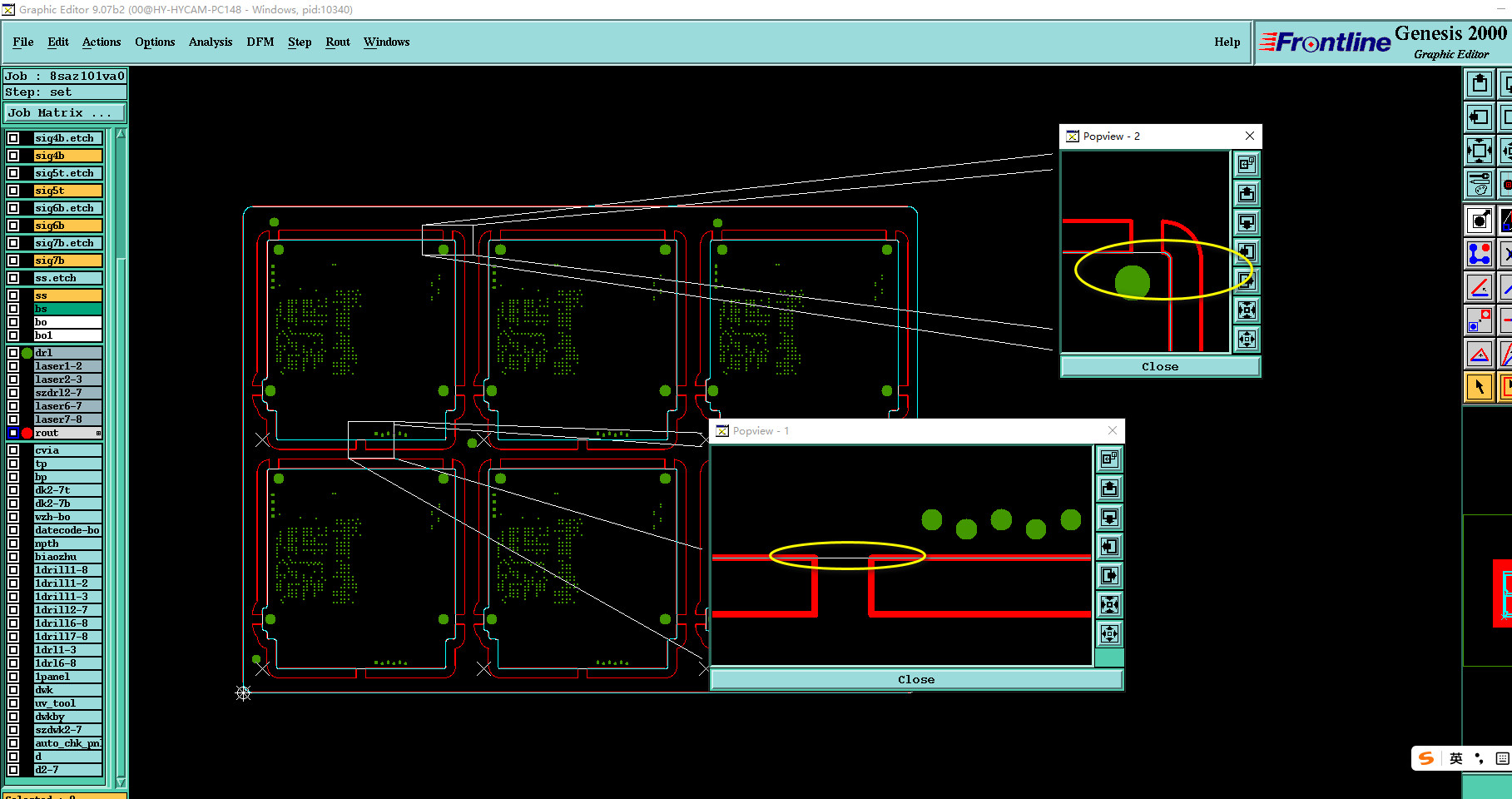
Task: Select the red-blue angle measure tool
Action: (1479, 287)
